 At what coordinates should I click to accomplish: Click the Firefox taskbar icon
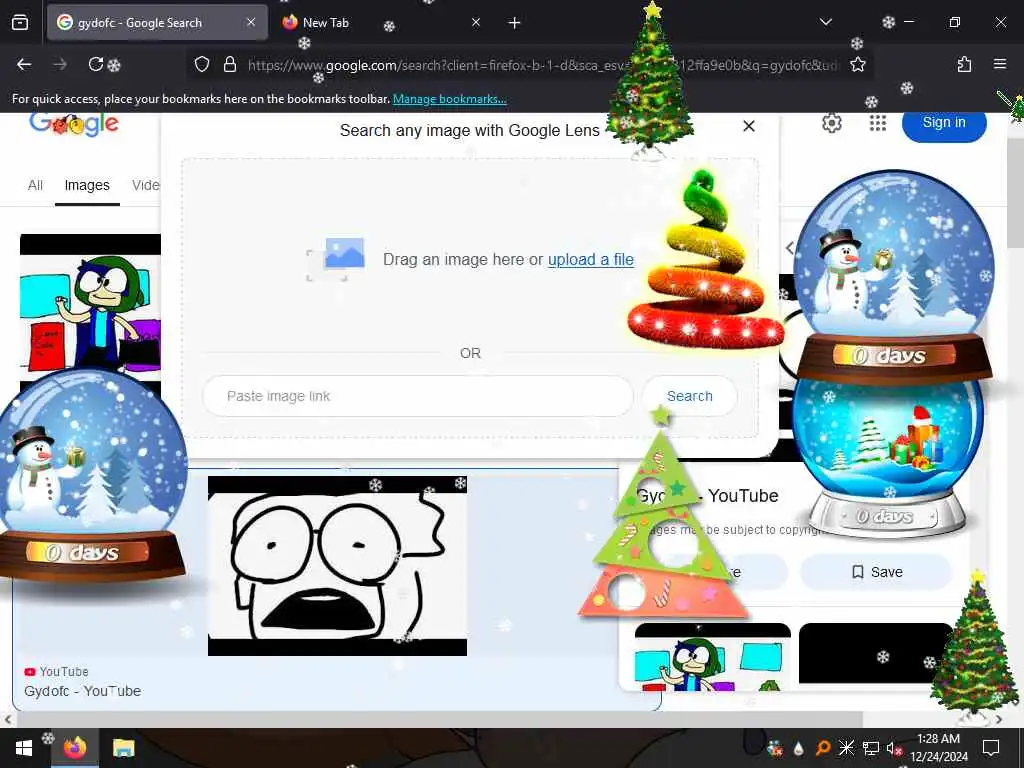(x=74, y=748)
